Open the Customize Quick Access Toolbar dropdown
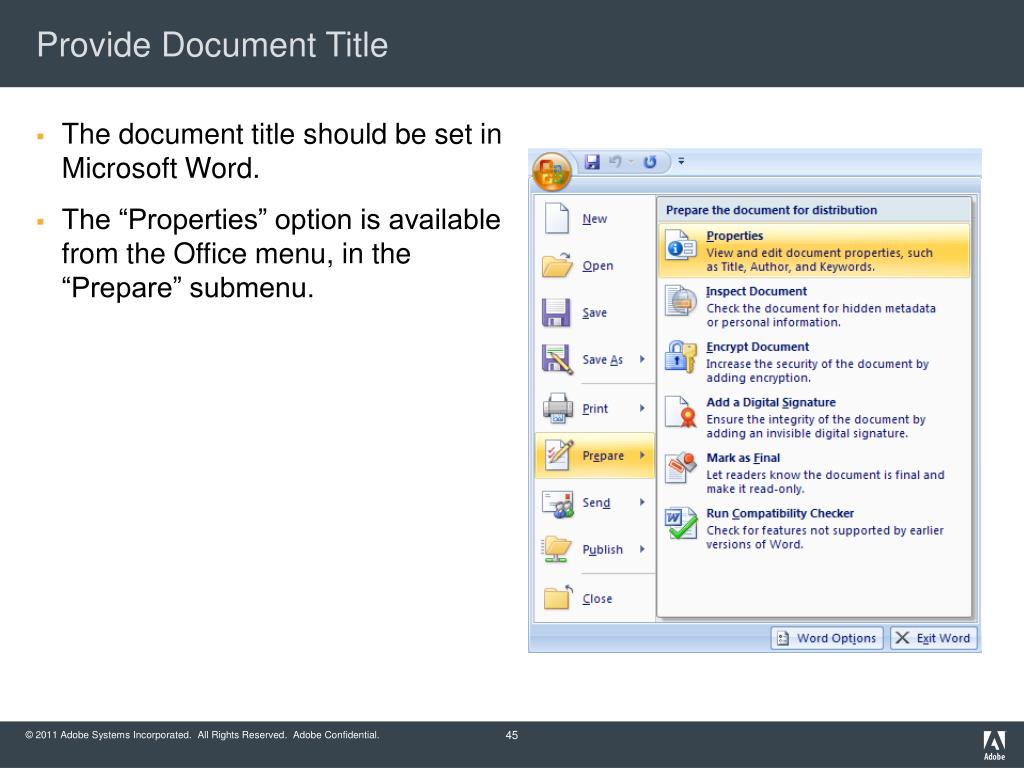This screenshot has height=768, width=1024. coord(681,161)
